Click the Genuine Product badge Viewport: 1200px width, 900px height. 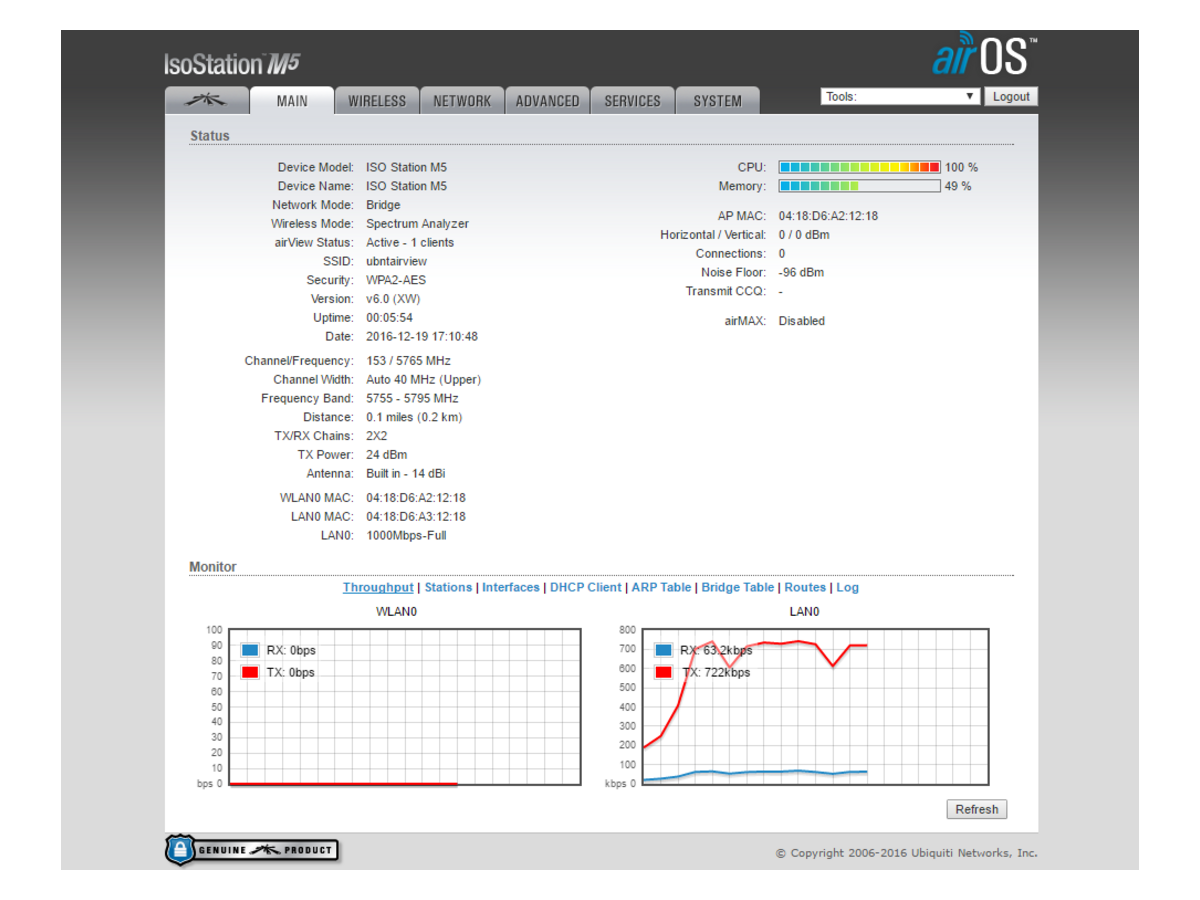tap(252, 850)
